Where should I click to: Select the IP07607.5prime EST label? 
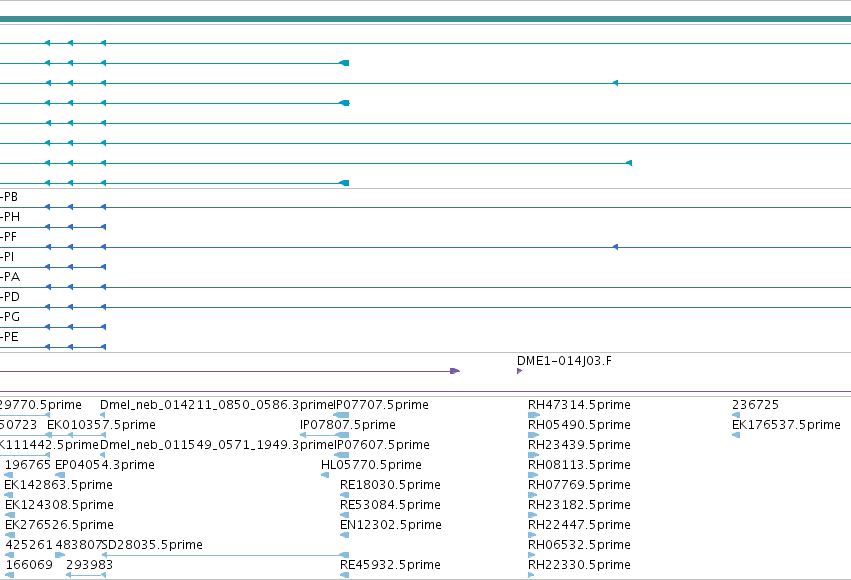tap(382, 445)
